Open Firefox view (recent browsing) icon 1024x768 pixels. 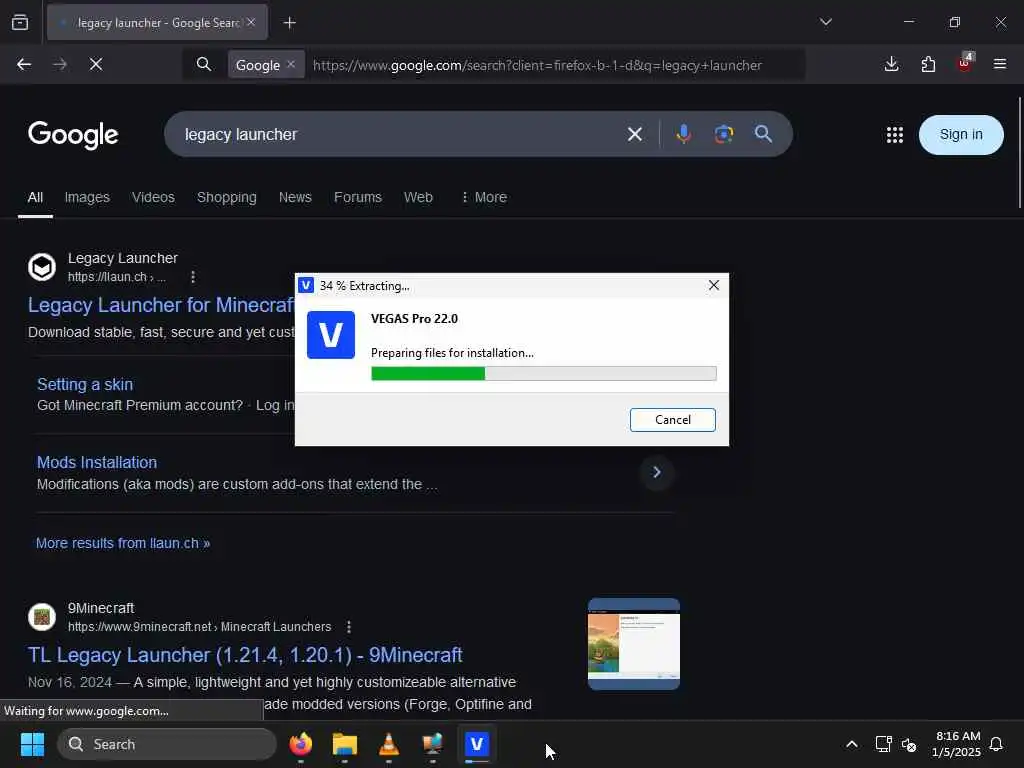click(x=20, y=22)
